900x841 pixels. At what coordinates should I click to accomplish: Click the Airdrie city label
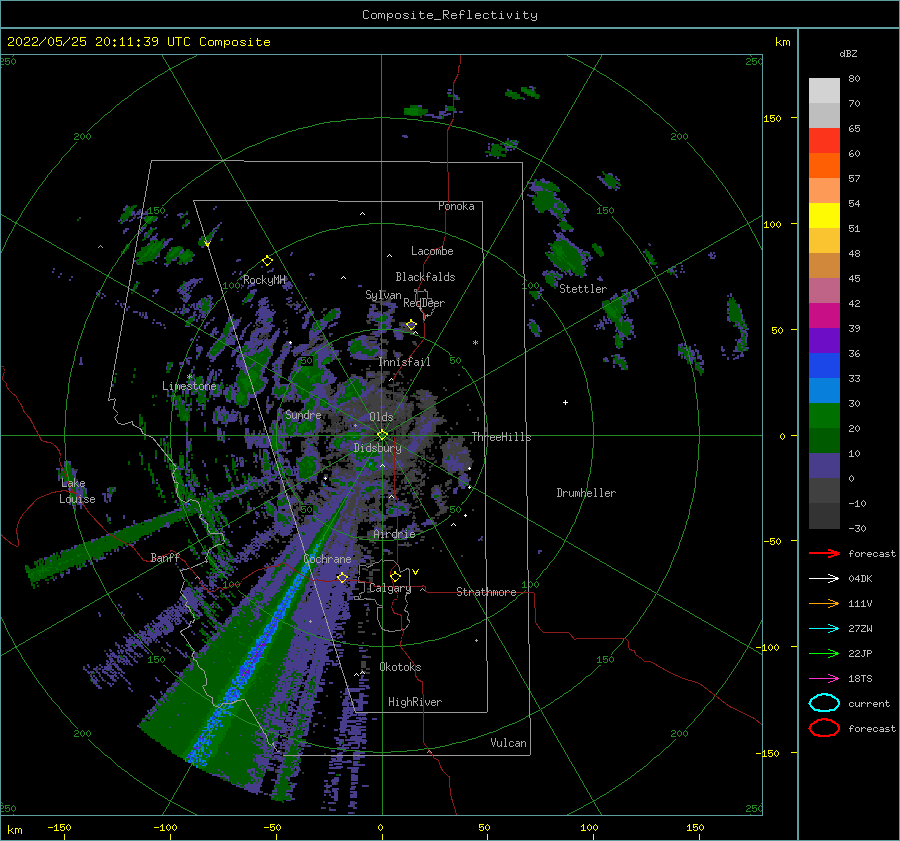[394, 534]
